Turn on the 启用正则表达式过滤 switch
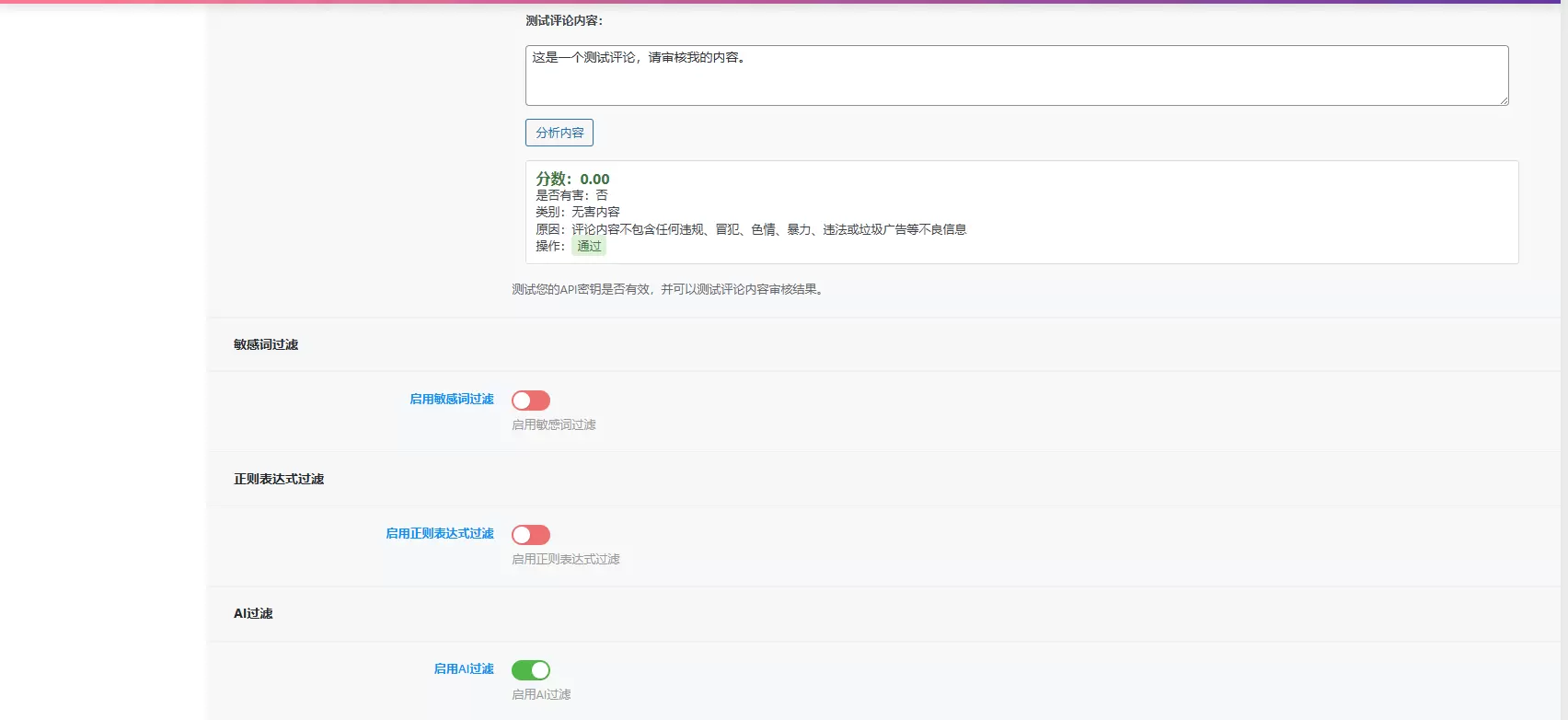The width and height of the screenshot is (1568, 720). [x=531, y=535]
